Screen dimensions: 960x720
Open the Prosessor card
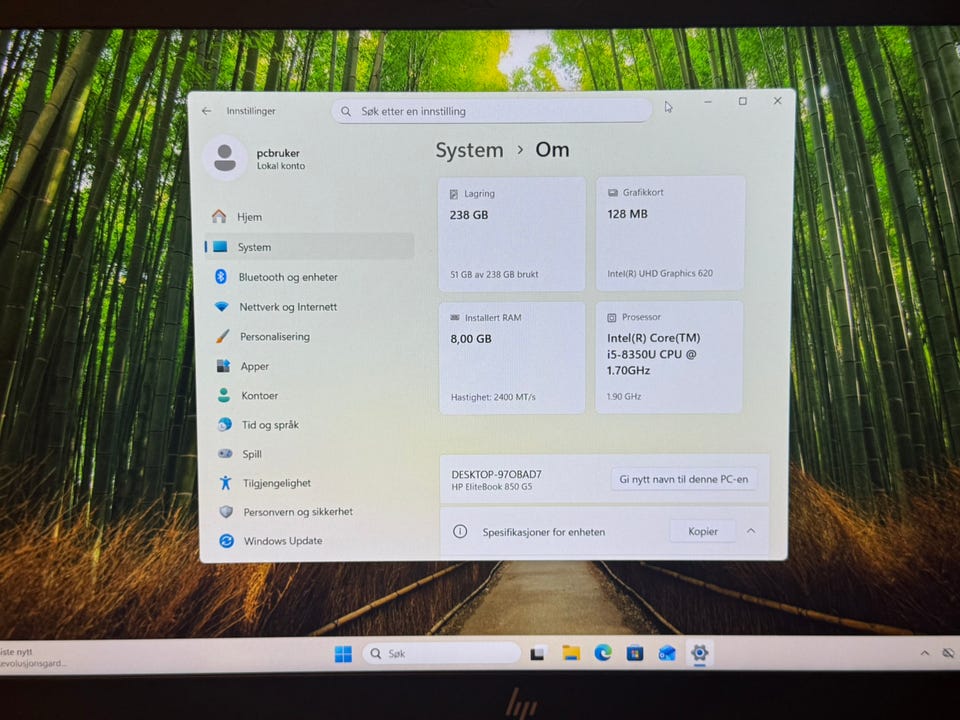tap(669, 357)
